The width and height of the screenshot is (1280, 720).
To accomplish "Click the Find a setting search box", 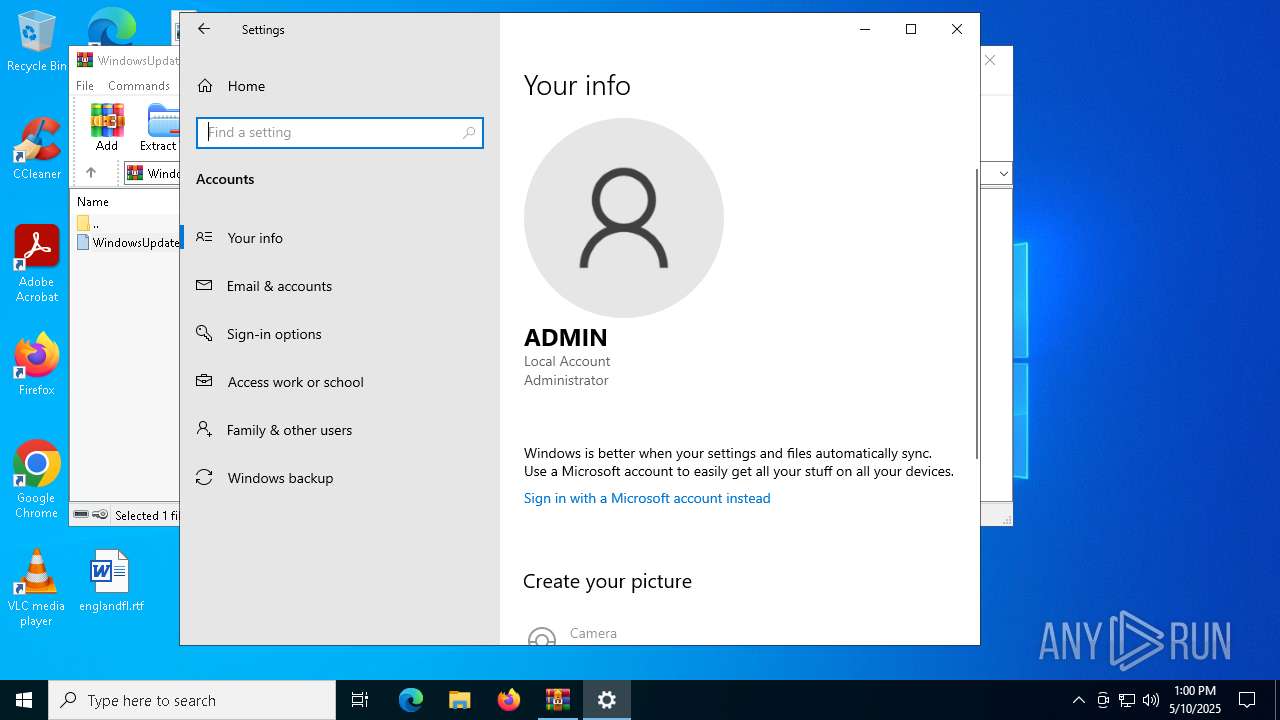I will pos(340,133).
